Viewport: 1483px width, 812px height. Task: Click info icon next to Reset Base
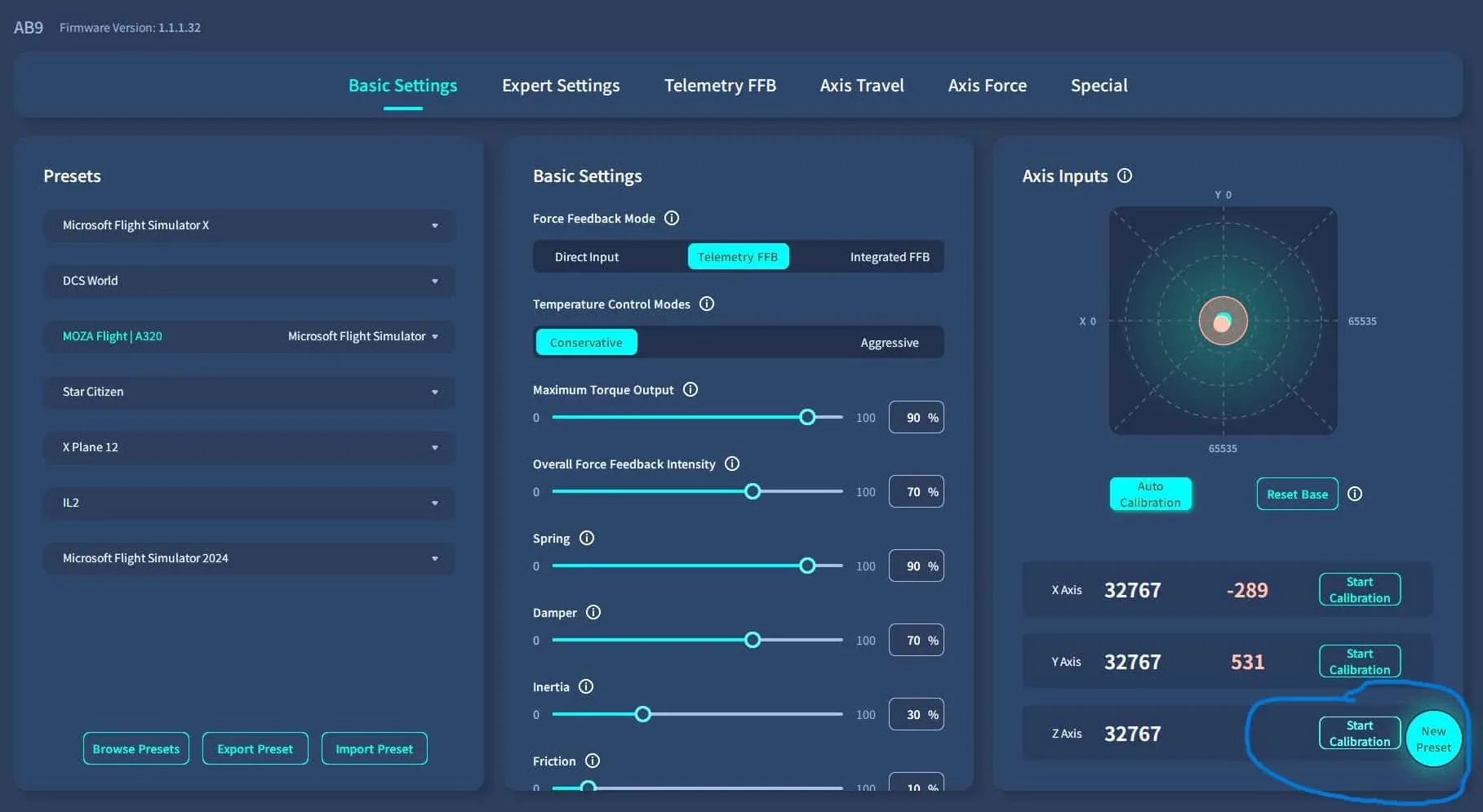click(1355, 494)
